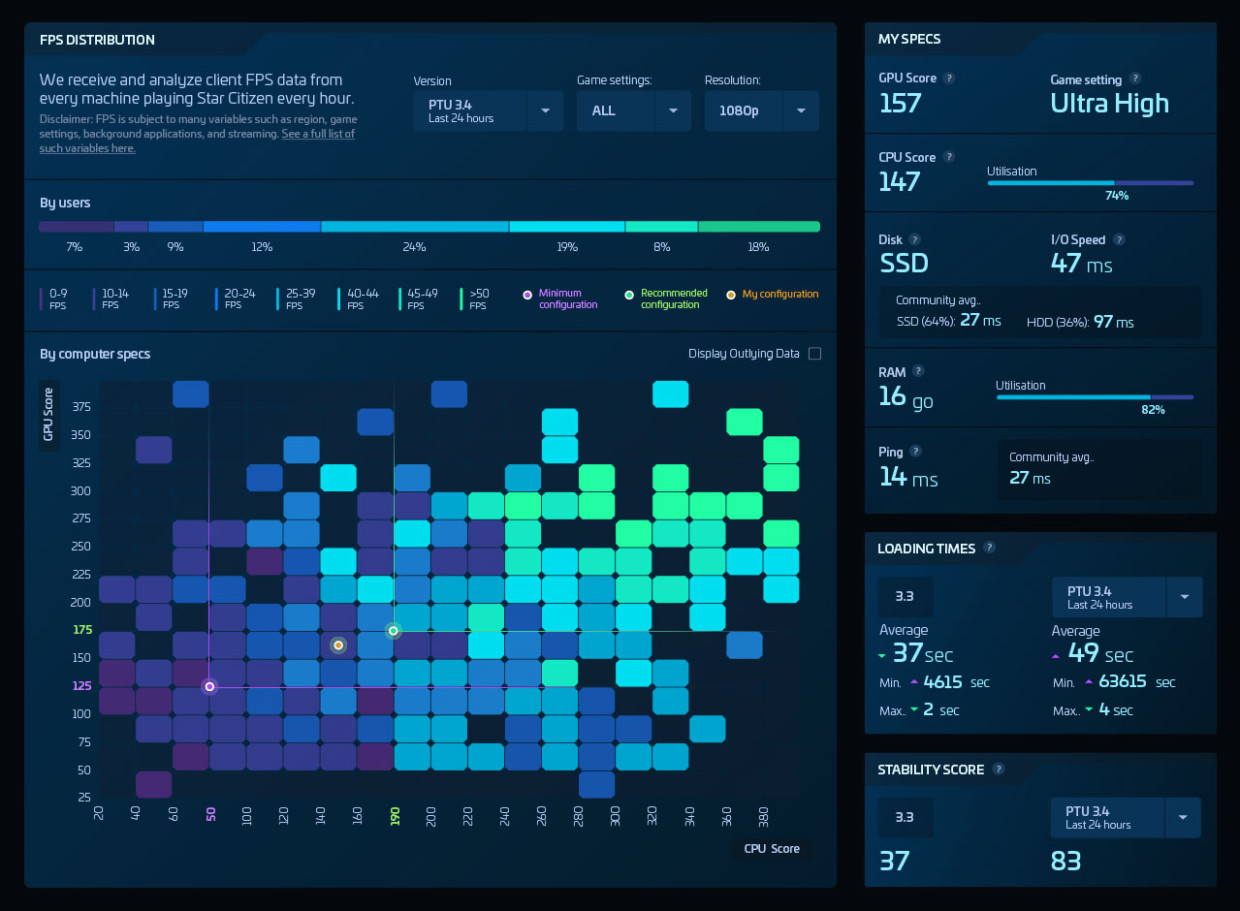The width and height of the screenshot is (1240, 911).
Task: Click the Recommended configuration chart marker
Action: pyautogui.click(x=394, y=631)
